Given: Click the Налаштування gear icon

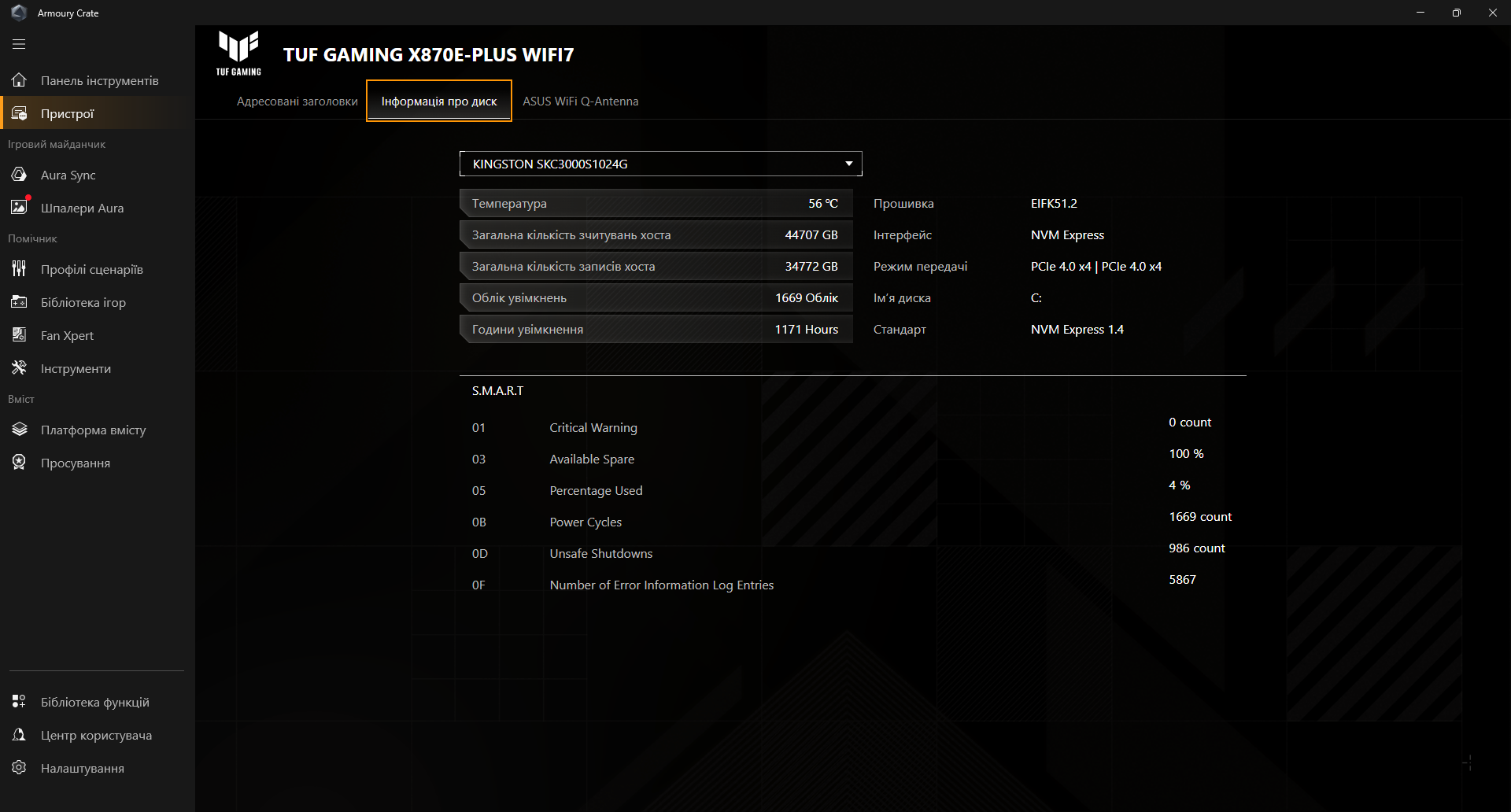Looking at the screenshot, I should point(19,768).
